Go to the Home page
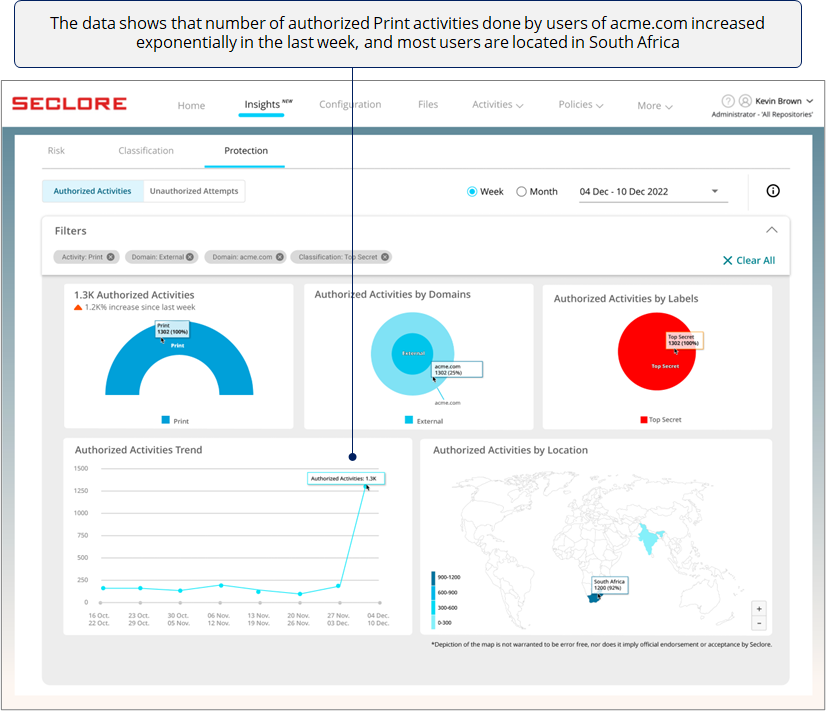 [x=191, y=106]
